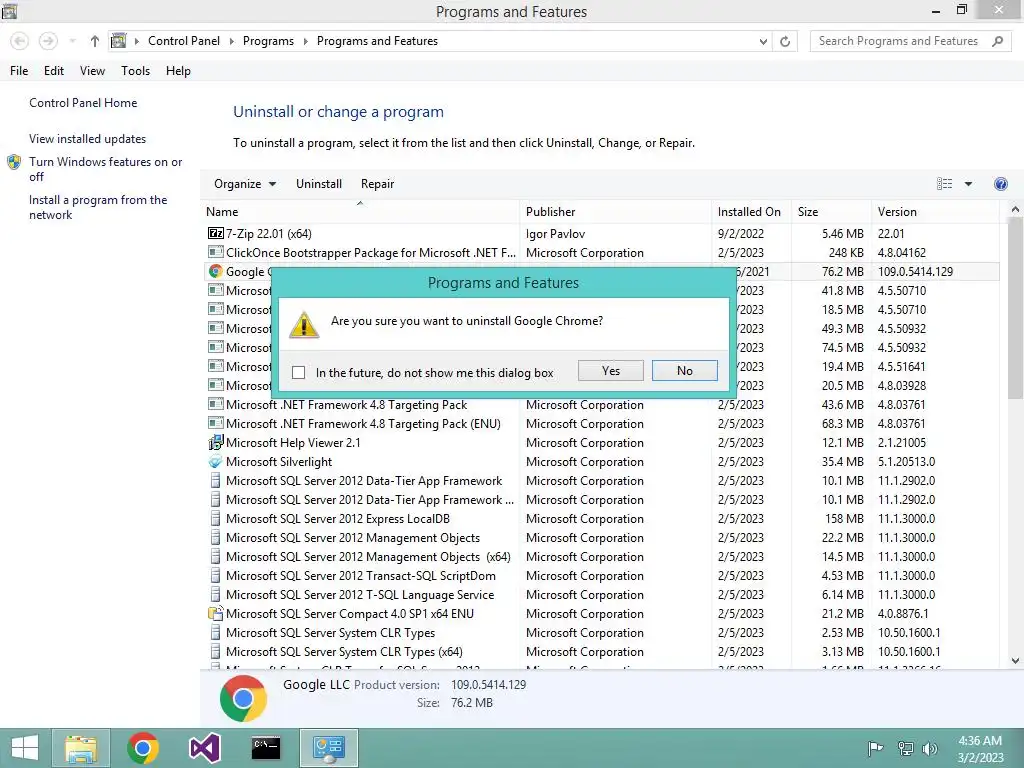The image size is (1024, 768).
Task: Click the warning icon in the uninstall dialog
Action: 304,325
